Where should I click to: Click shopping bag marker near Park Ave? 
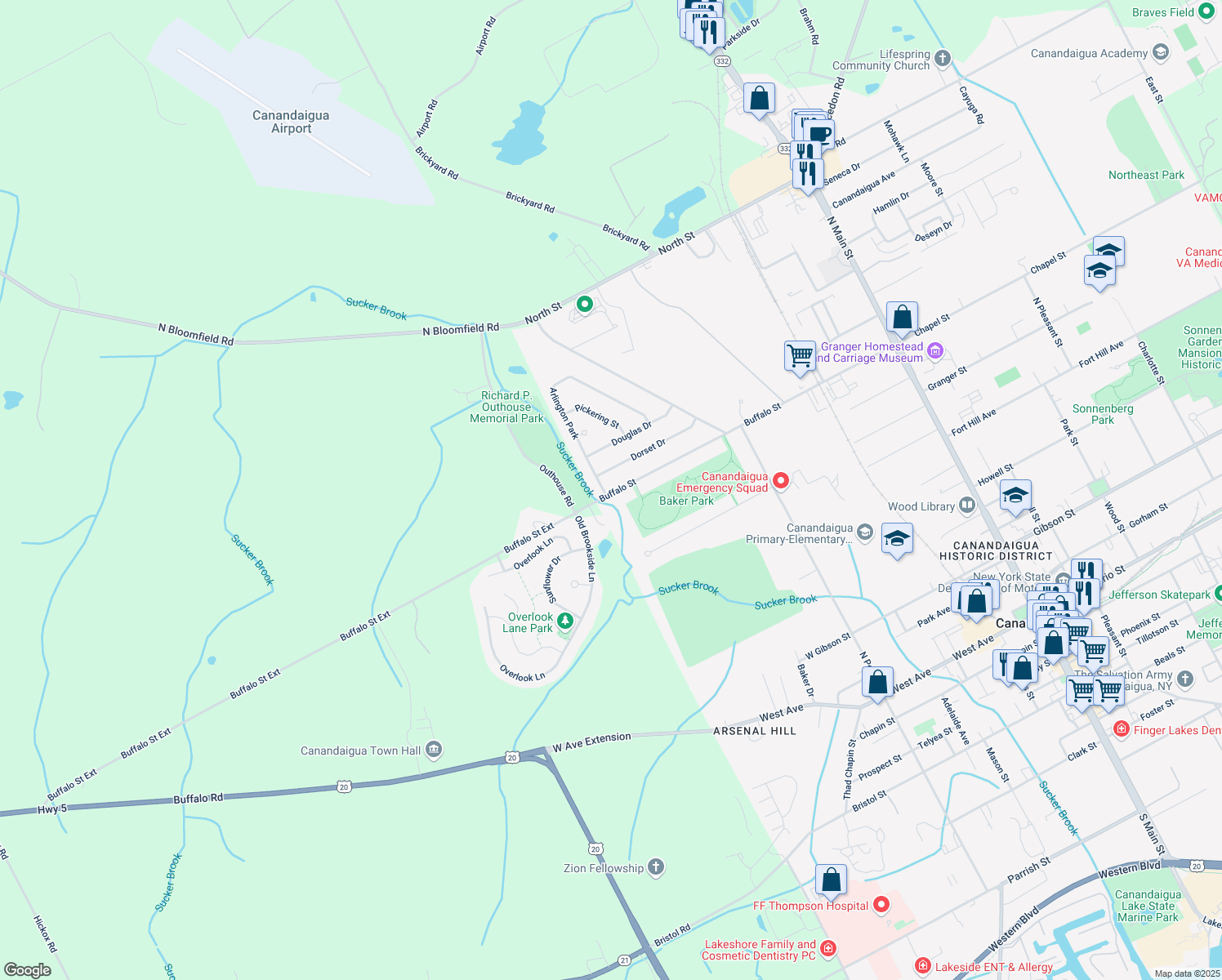coord(976,602)
